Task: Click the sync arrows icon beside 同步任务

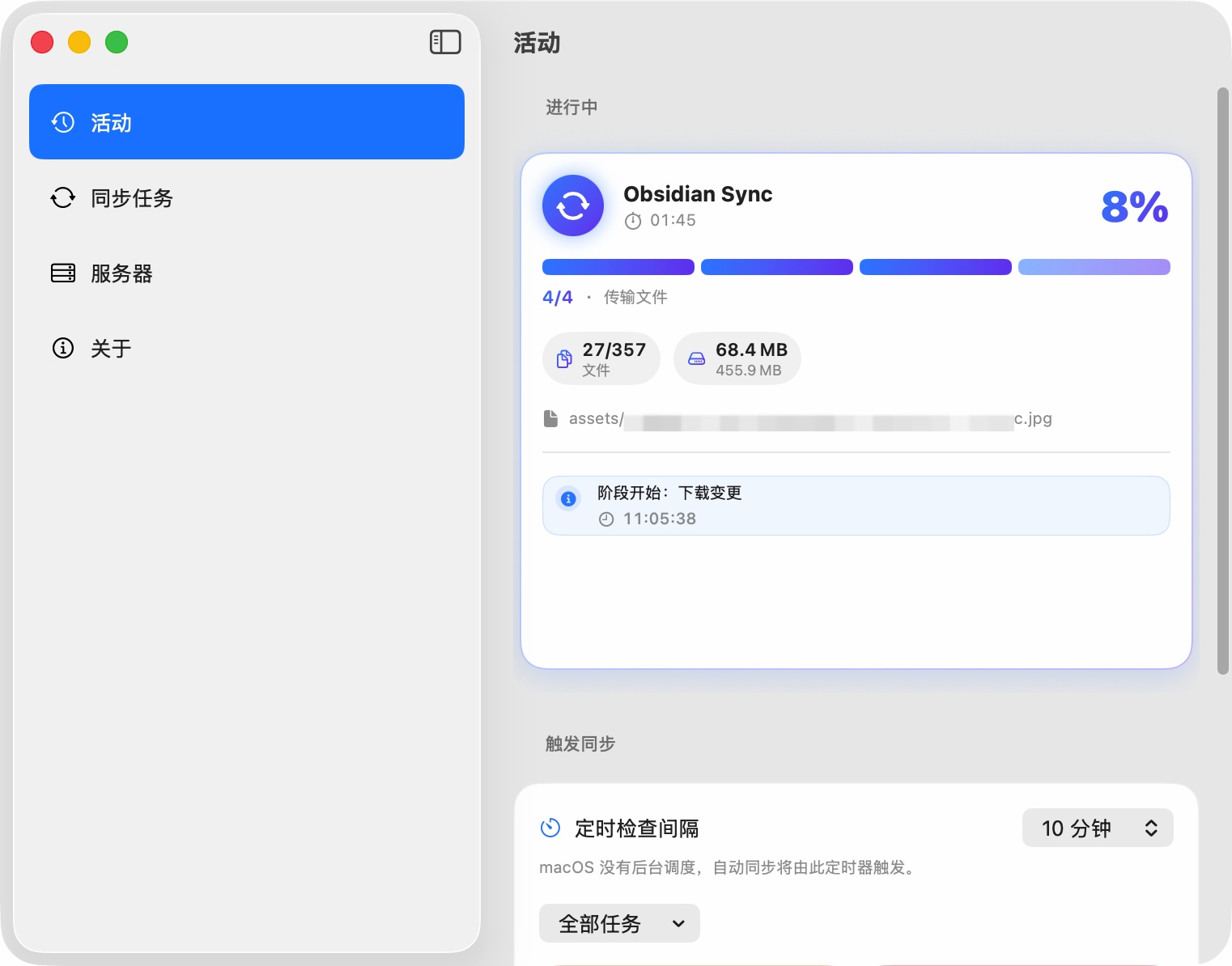Action: pyautogui.click(x=63, y=198)
